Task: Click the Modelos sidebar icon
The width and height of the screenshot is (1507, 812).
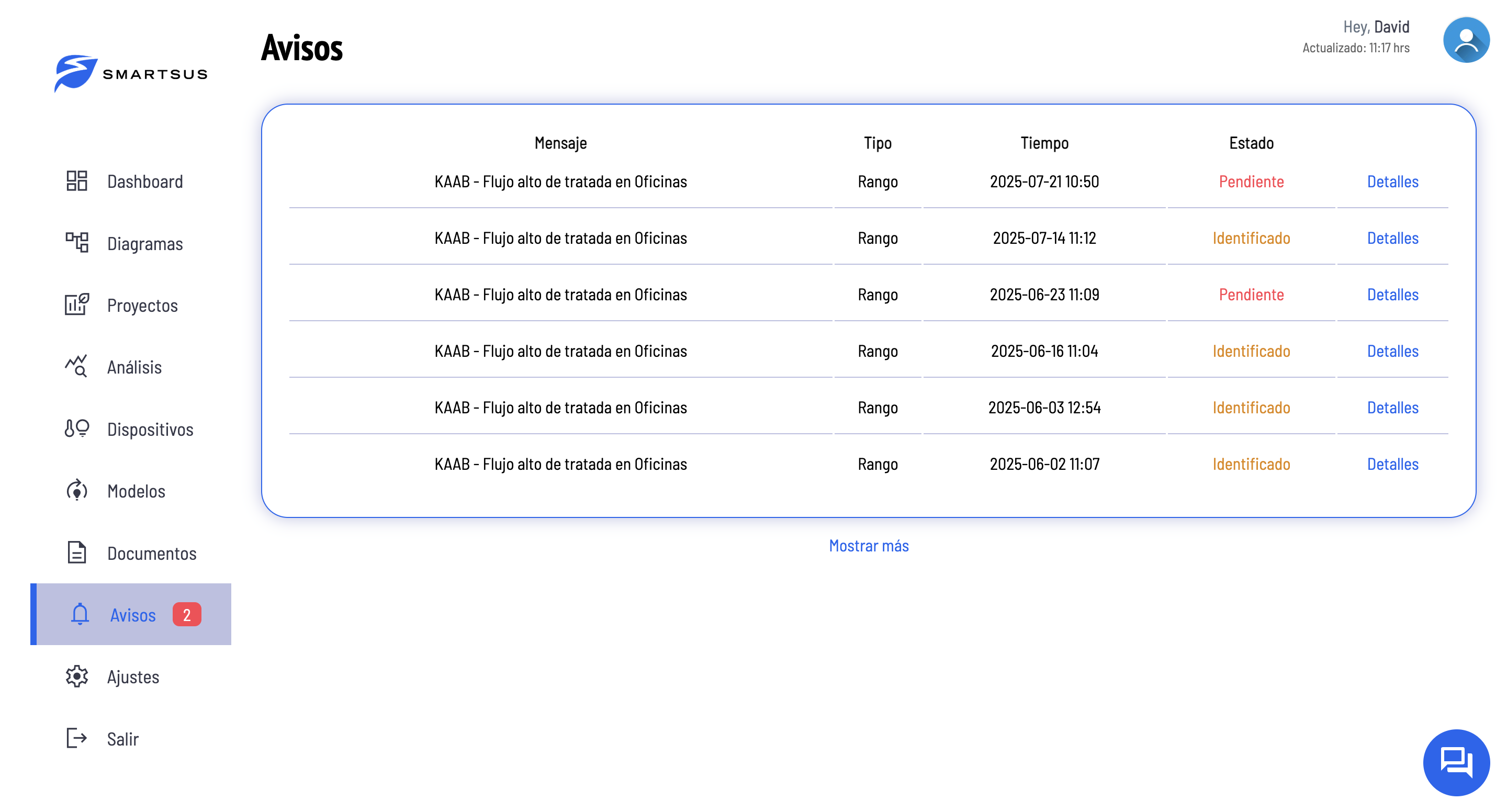Action: point(76,491)
